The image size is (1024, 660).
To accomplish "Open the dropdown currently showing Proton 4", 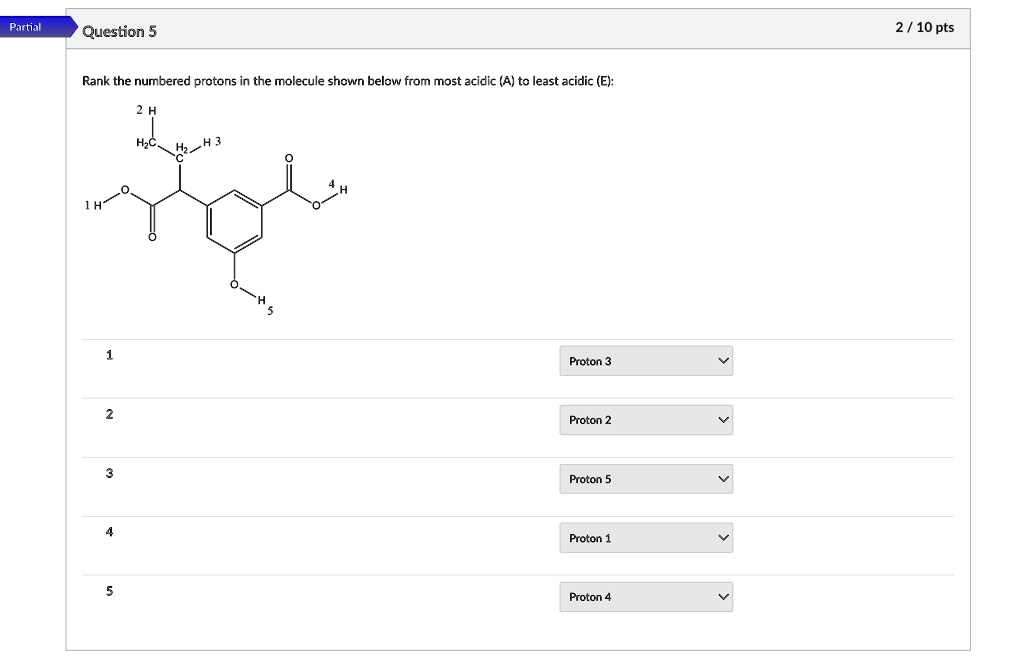I will tap(645, 597).
